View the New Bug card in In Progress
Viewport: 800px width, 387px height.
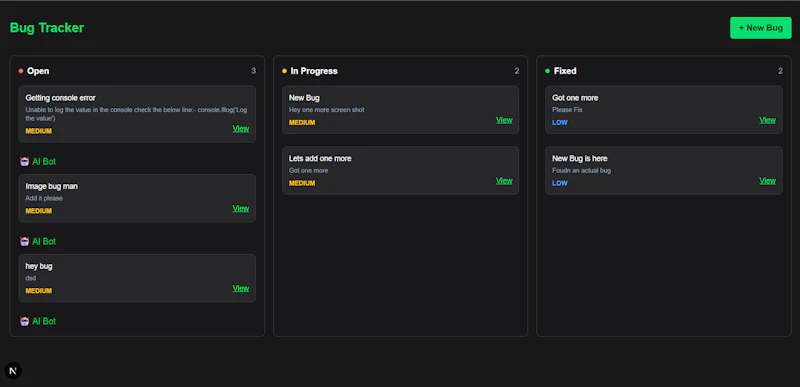(x=504, y=120)
